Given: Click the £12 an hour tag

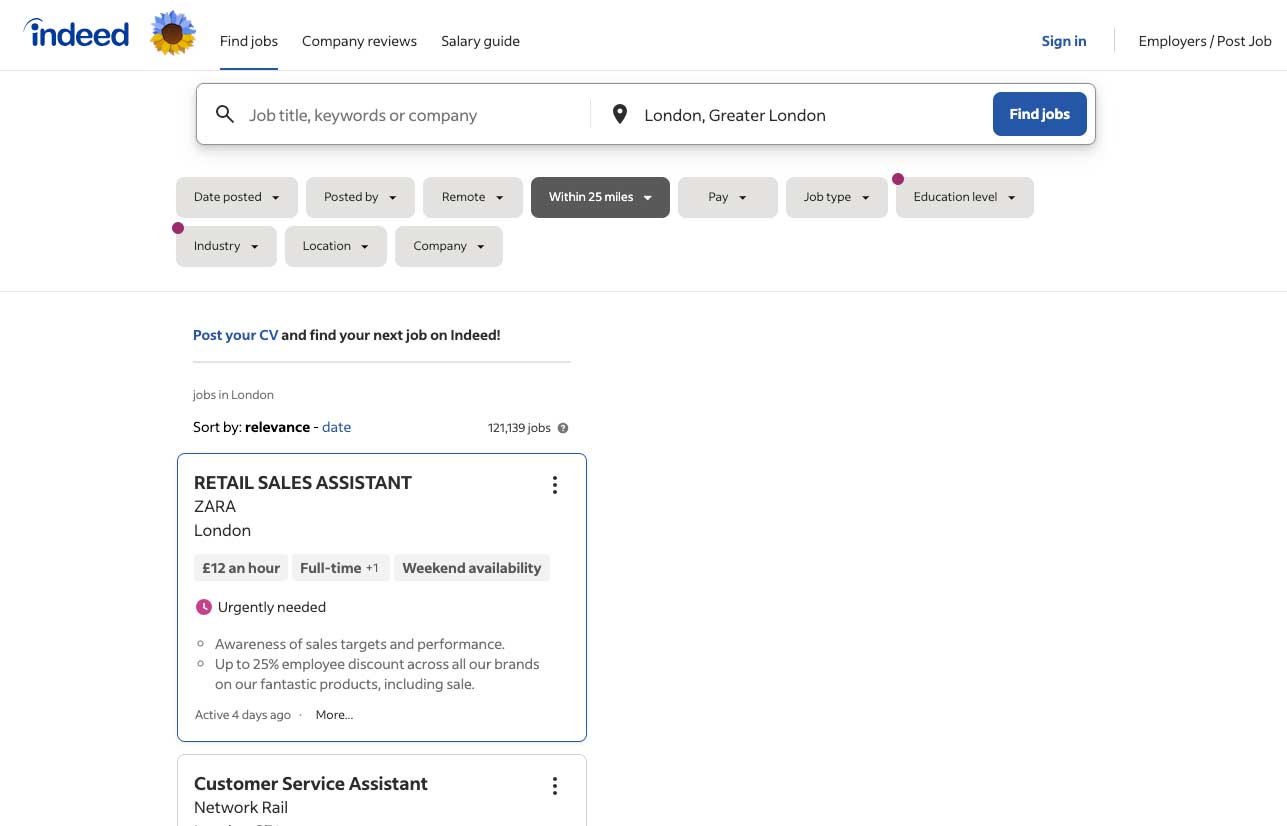Looking at the screenshot, I should 241,568.
